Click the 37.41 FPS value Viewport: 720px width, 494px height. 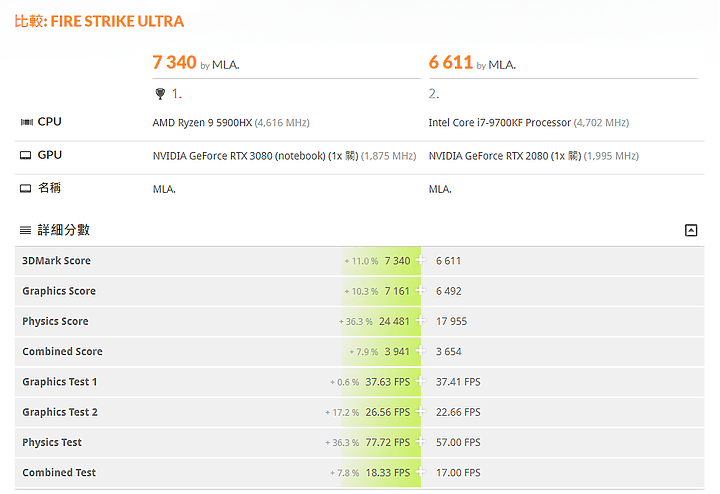point(458,382)
